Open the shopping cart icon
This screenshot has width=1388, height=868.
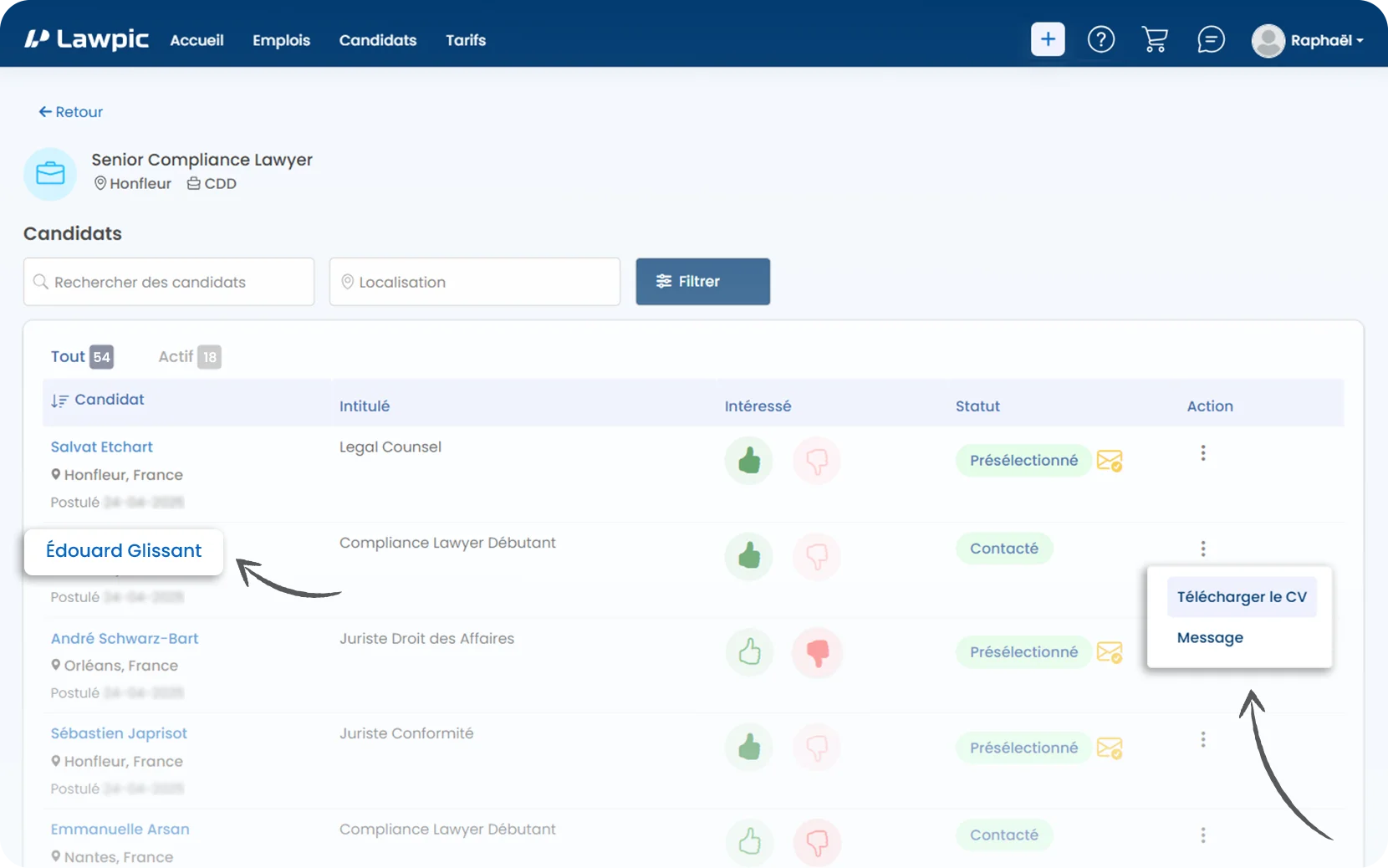click(x=1155, y=39)
